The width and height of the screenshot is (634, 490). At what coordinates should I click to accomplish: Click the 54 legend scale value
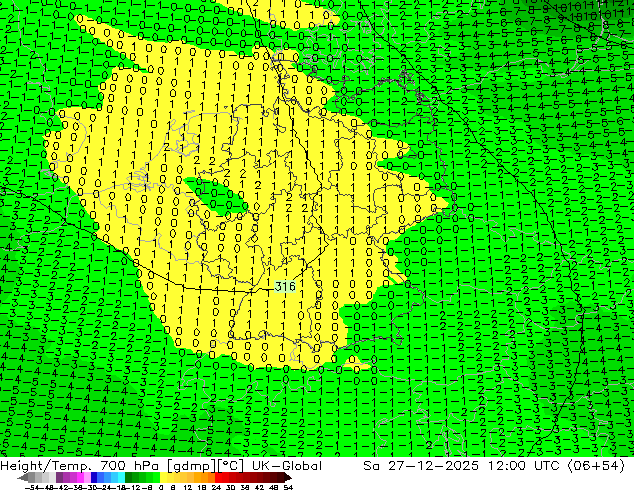pyautogui.click(x=288, y=487)
